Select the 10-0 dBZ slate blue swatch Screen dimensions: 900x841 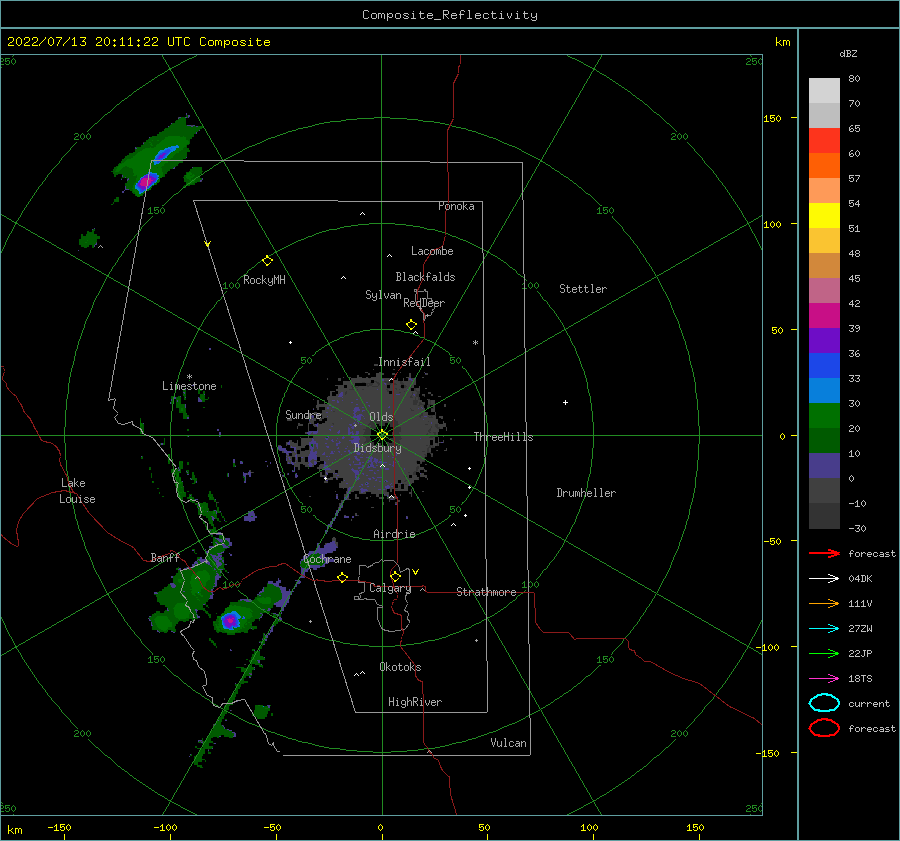[x=824, y=466]
